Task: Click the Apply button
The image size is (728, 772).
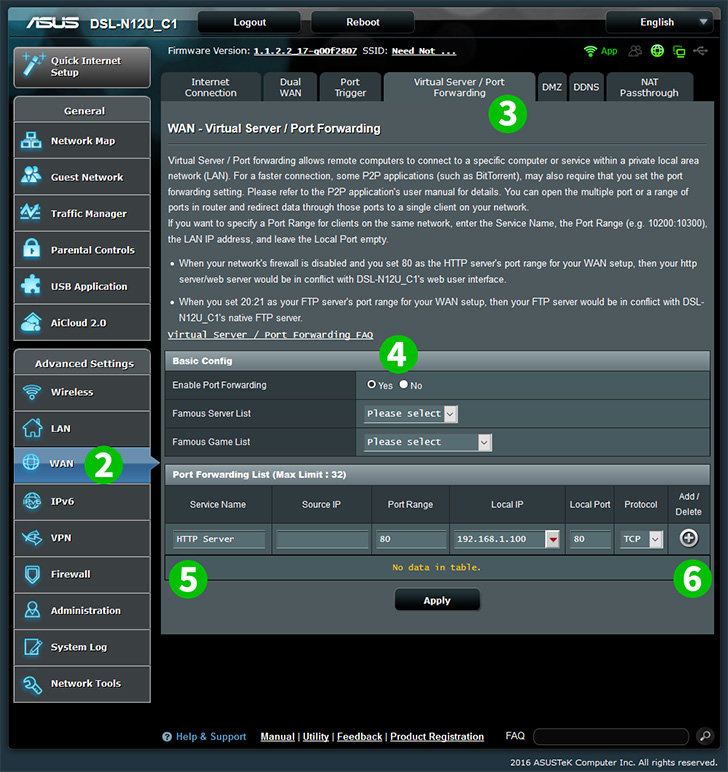Action: (437, 600)
